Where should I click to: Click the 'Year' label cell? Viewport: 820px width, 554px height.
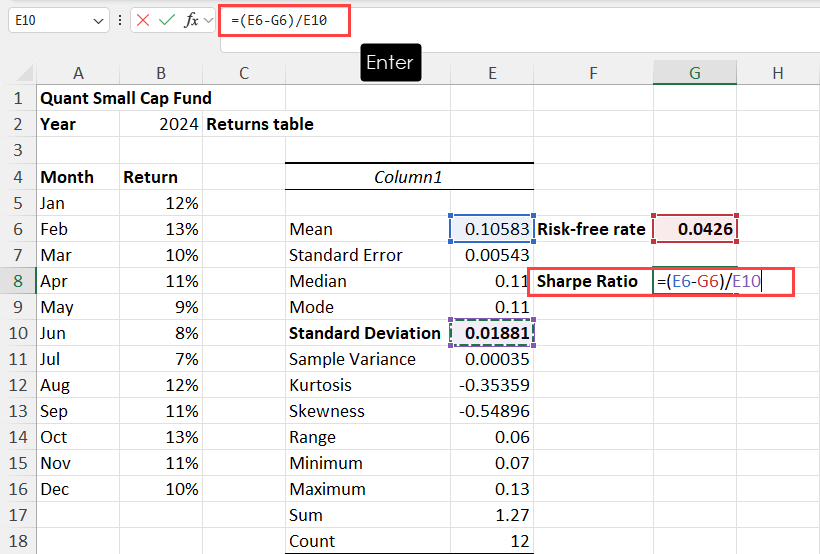pos(78,124)
